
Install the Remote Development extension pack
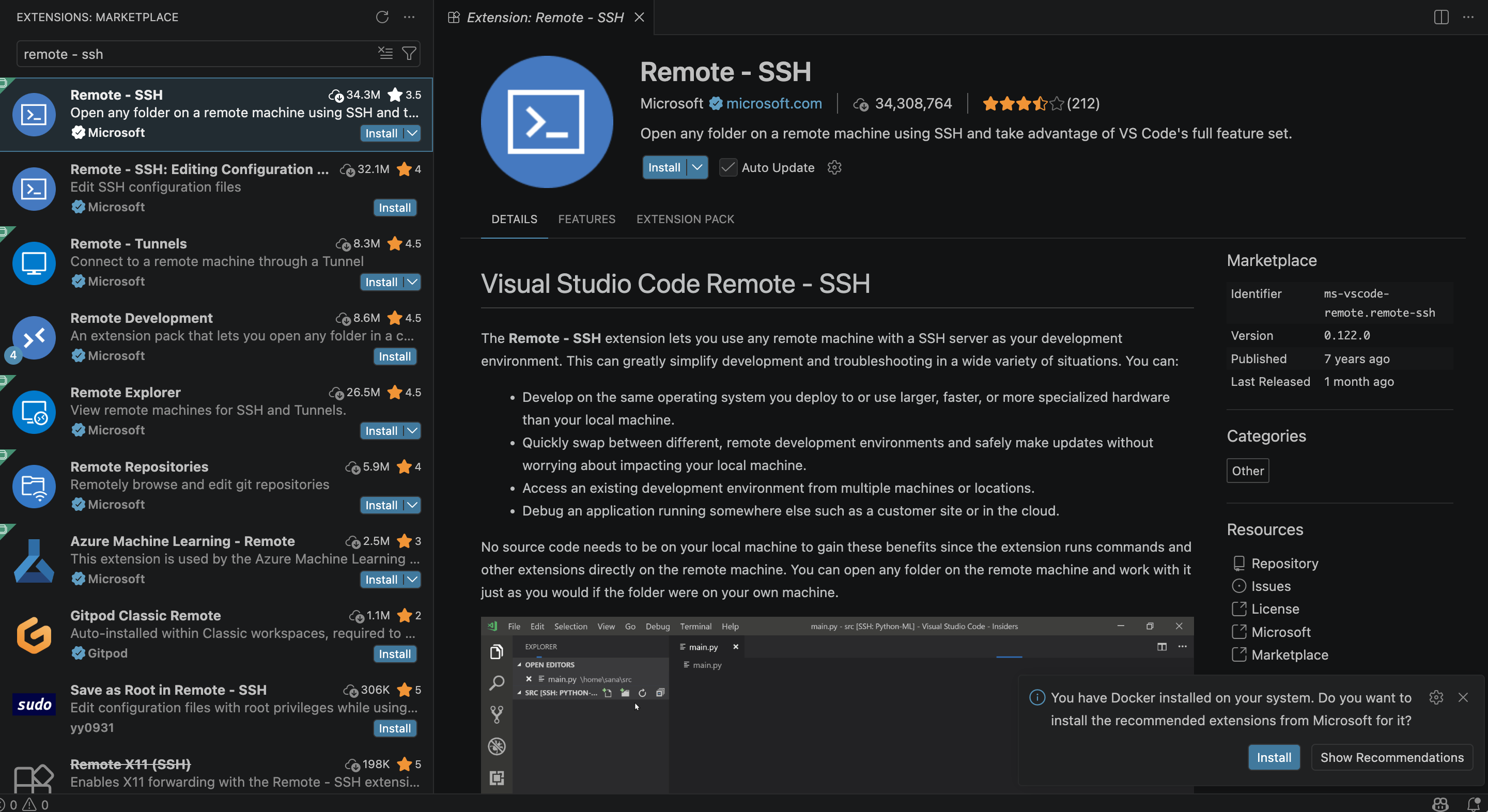[x=395, y=356]
